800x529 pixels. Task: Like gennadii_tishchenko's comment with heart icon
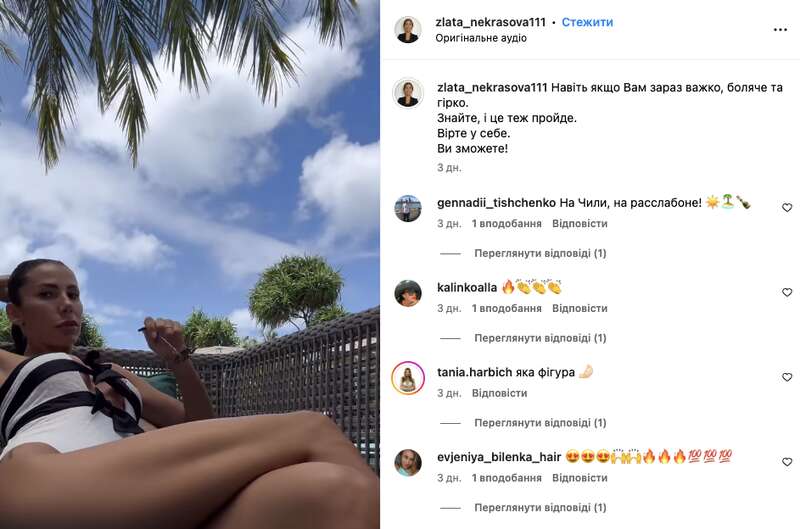tap(787, 208)
